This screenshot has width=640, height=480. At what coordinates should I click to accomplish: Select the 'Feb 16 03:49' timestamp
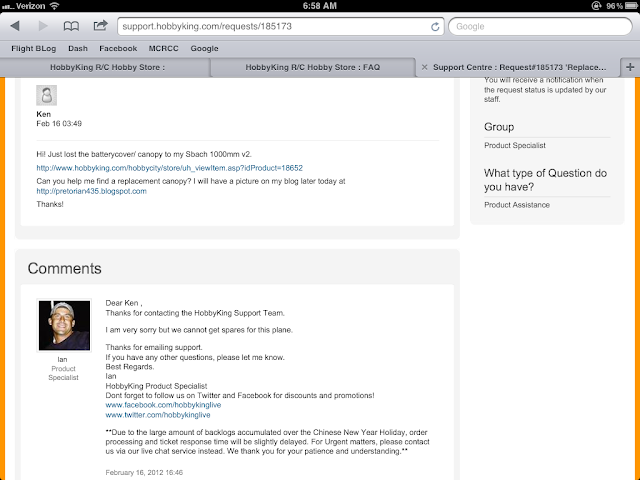[x=59, y=124]
